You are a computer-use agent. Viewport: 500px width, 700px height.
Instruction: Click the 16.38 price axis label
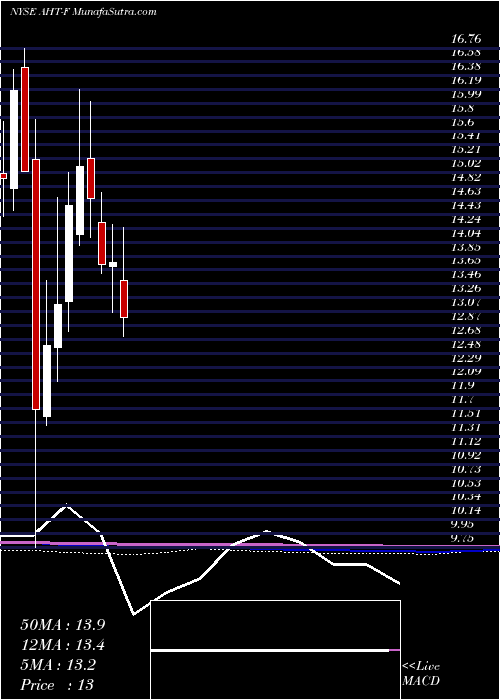(x=466, y=66)
